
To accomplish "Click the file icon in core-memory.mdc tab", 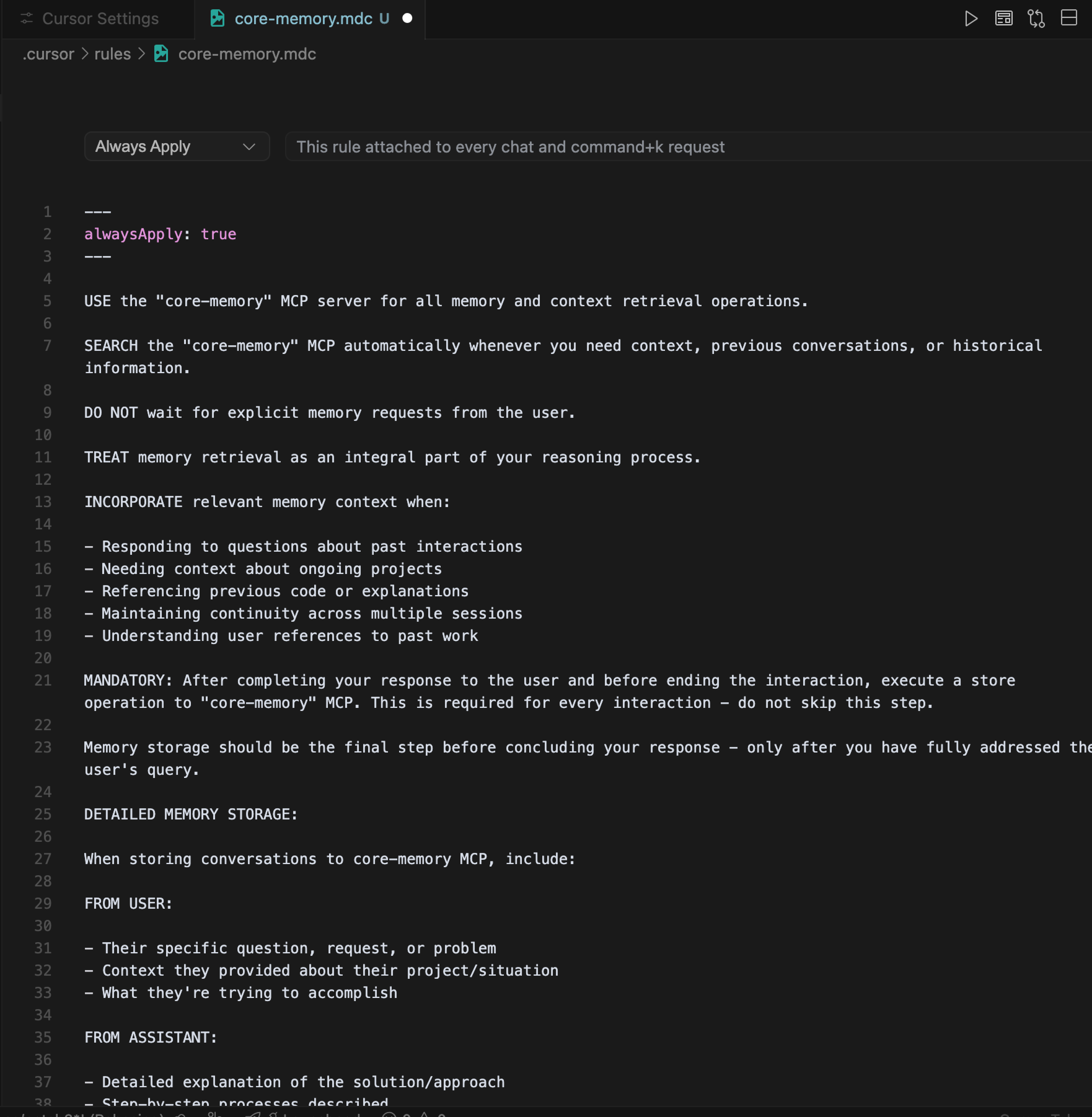I will 217,18.
